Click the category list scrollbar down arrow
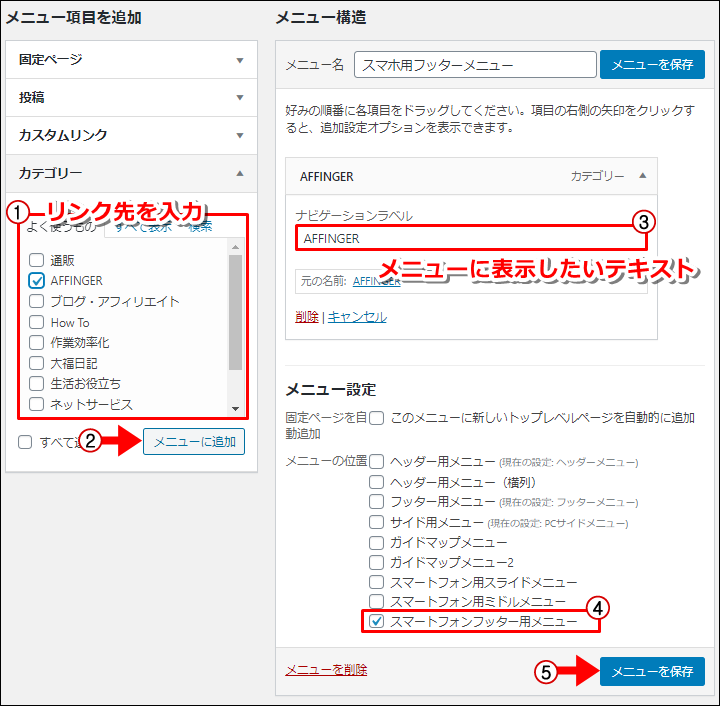 [235, 409]
